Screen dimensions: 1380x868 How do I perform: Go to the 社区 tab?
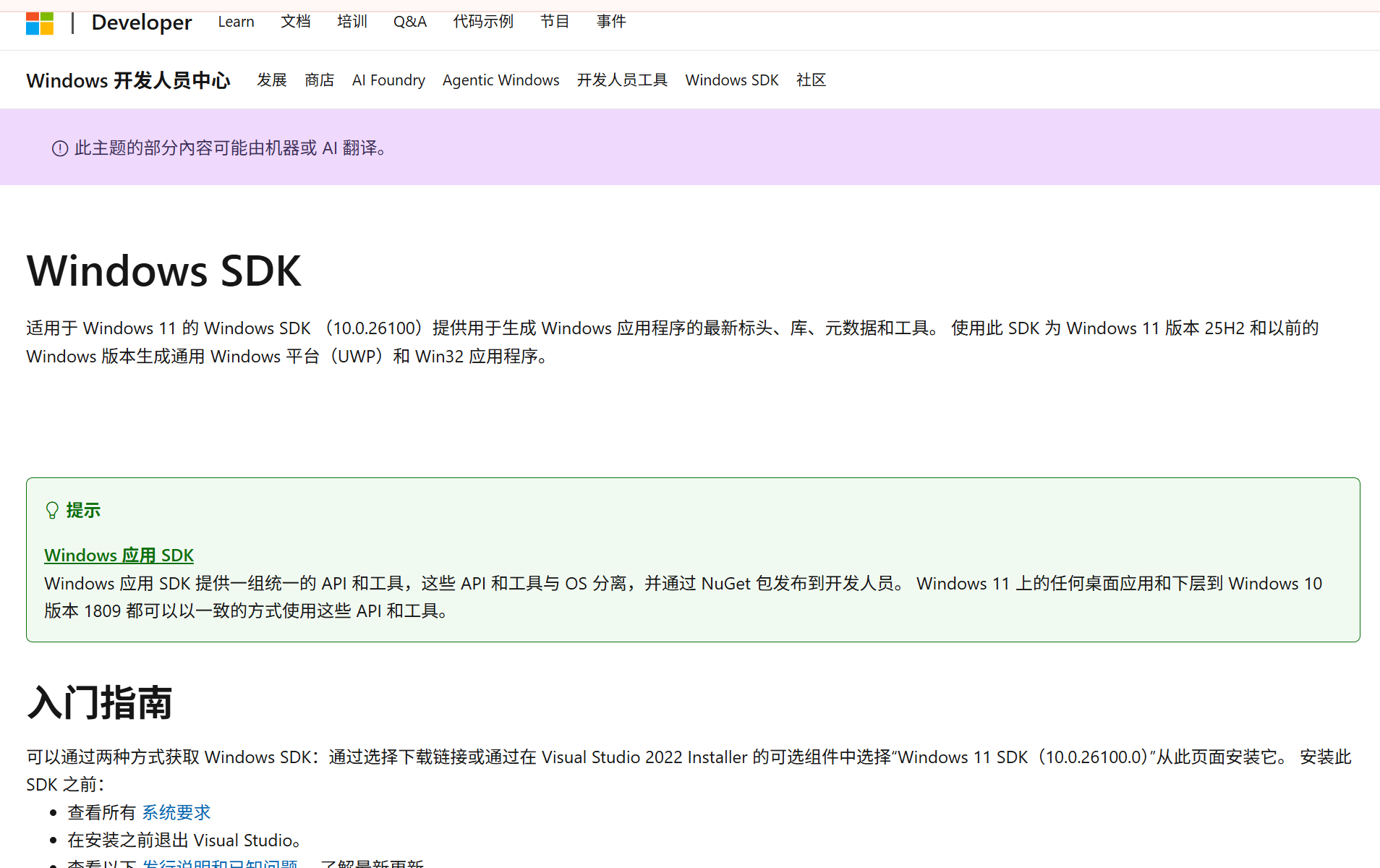pos(811,80)
